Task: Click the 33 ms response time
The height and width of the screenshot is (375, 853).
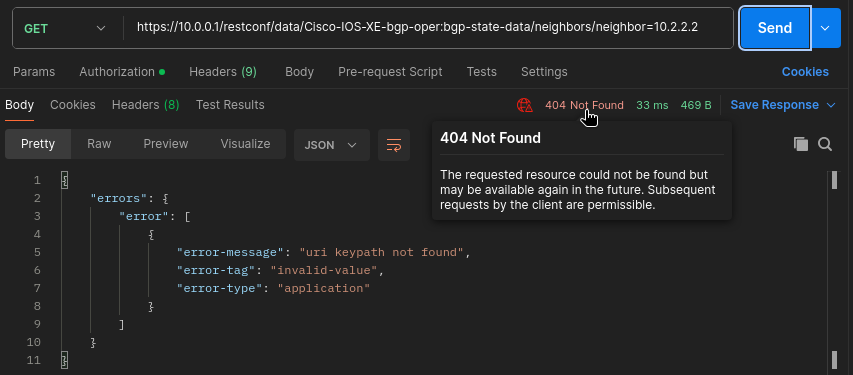Action: (652, 105)
